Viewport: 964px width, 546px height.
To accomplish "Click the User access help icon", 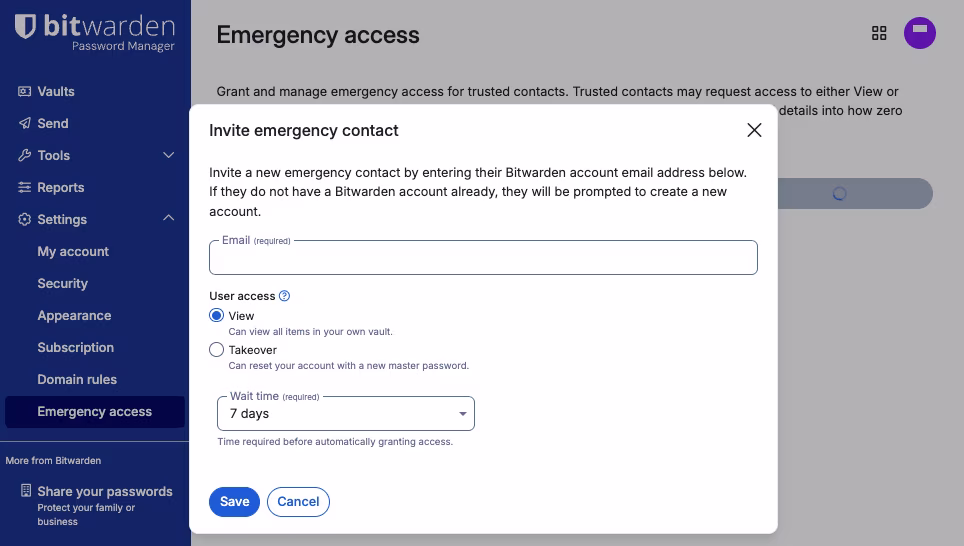I will pos(284,296).
